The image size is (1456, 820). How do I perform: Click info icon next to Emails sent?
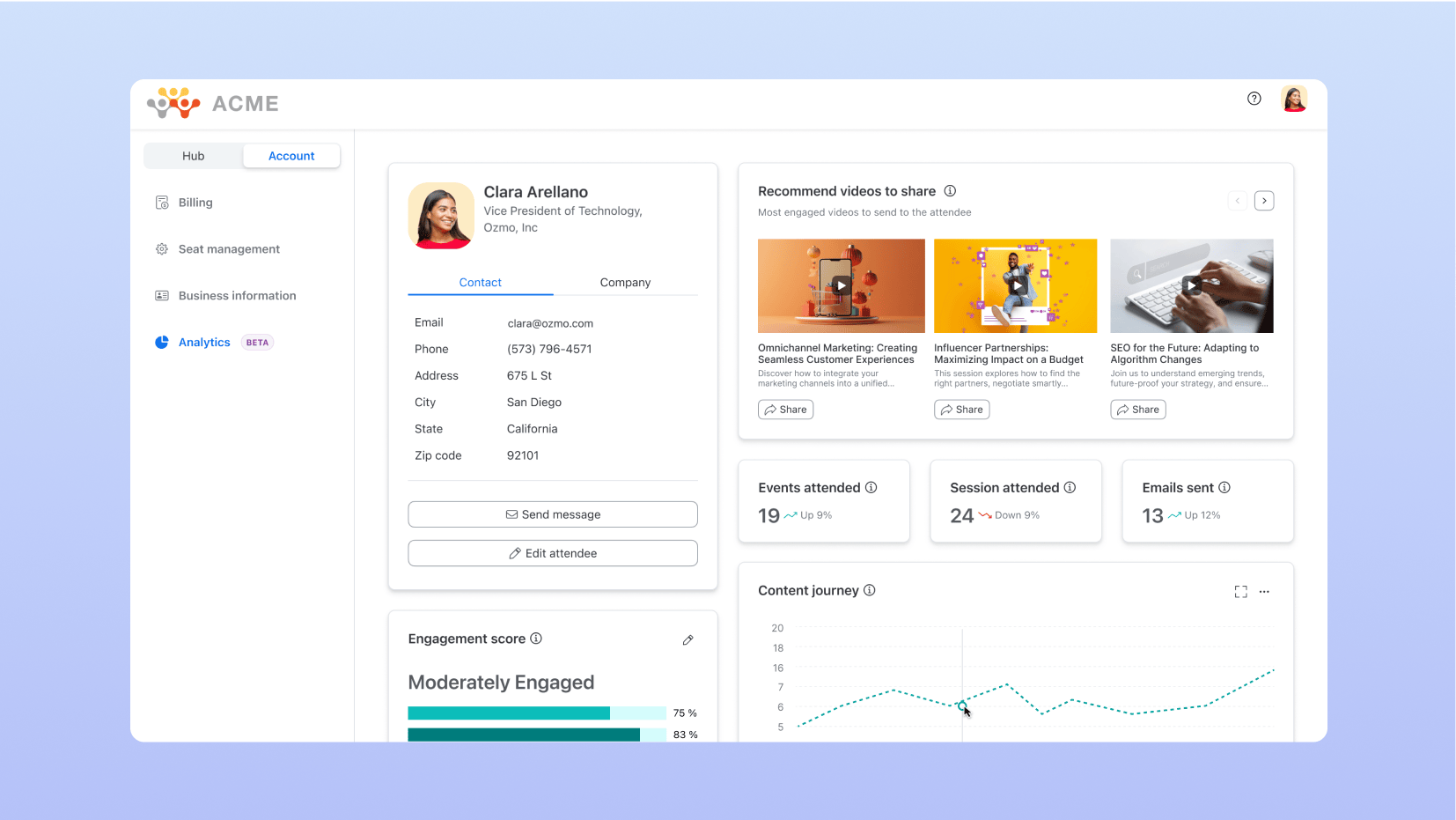point(1224,488)
